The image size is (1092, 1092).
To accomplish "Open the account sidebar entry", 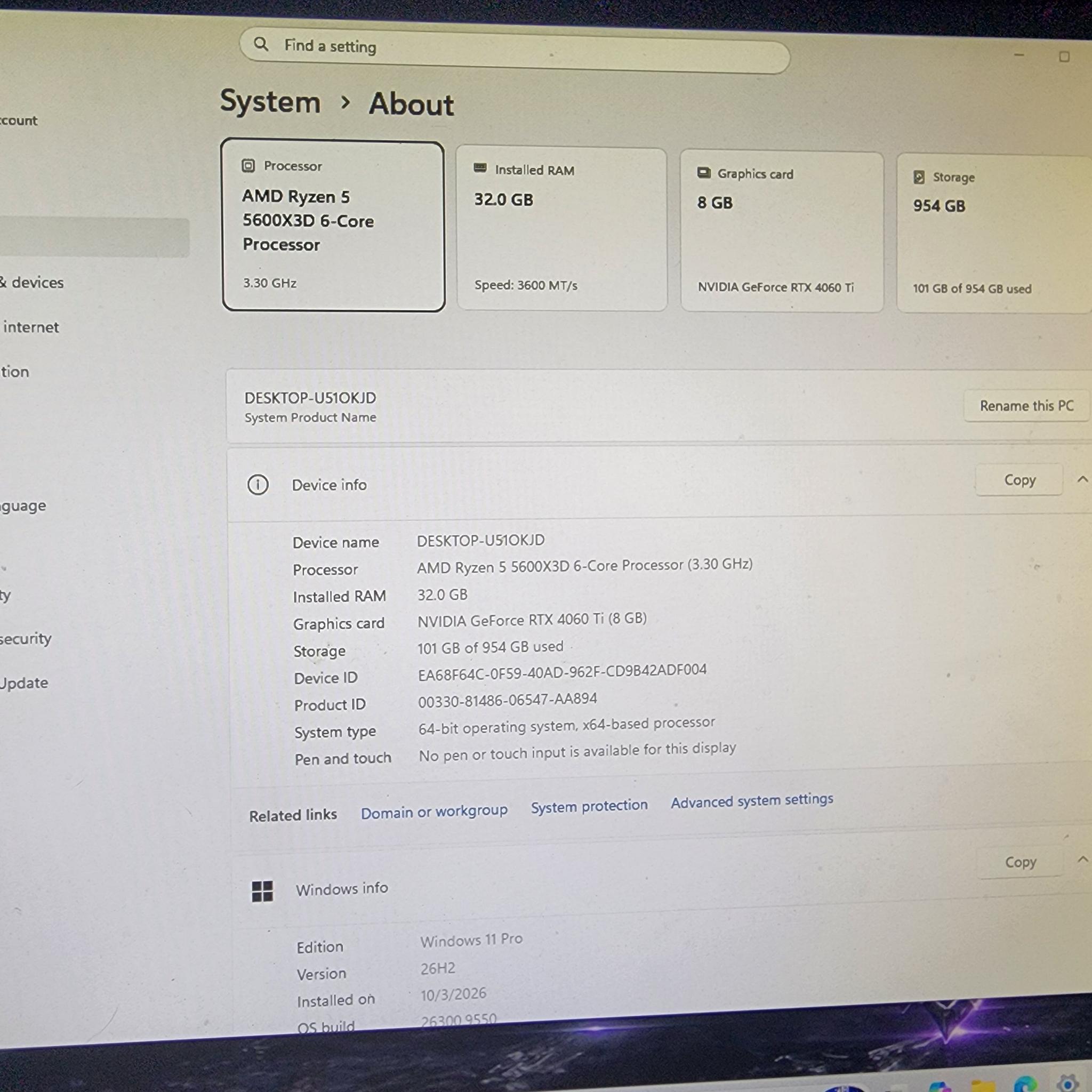I will click(x=19, y=121).
